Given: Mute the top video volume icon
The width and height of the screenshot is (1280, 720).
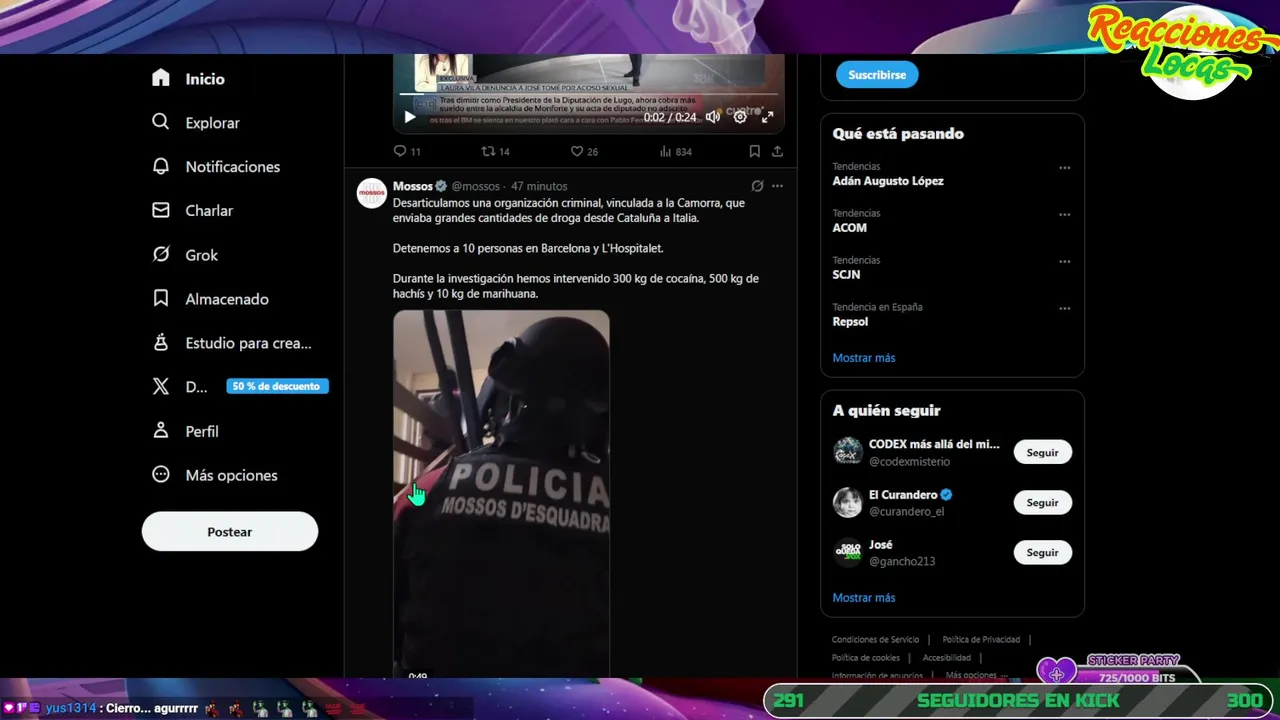Looking at the screenshot, I should (713, 117).
